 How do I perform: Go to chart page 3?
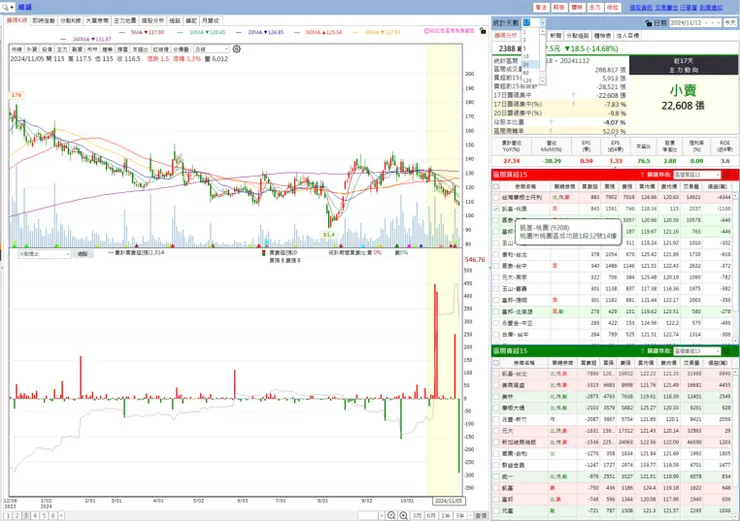26,516
